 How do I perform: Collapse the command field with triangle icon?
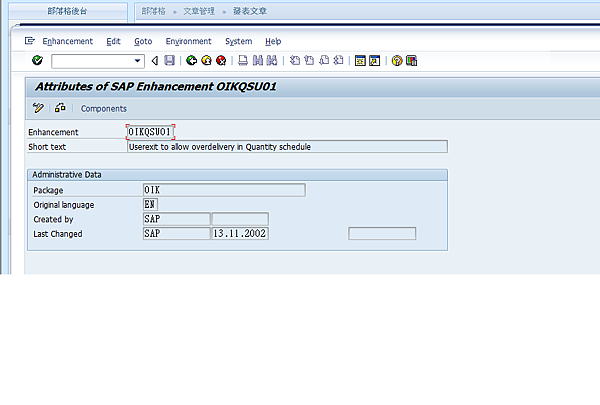pos(155,61)
